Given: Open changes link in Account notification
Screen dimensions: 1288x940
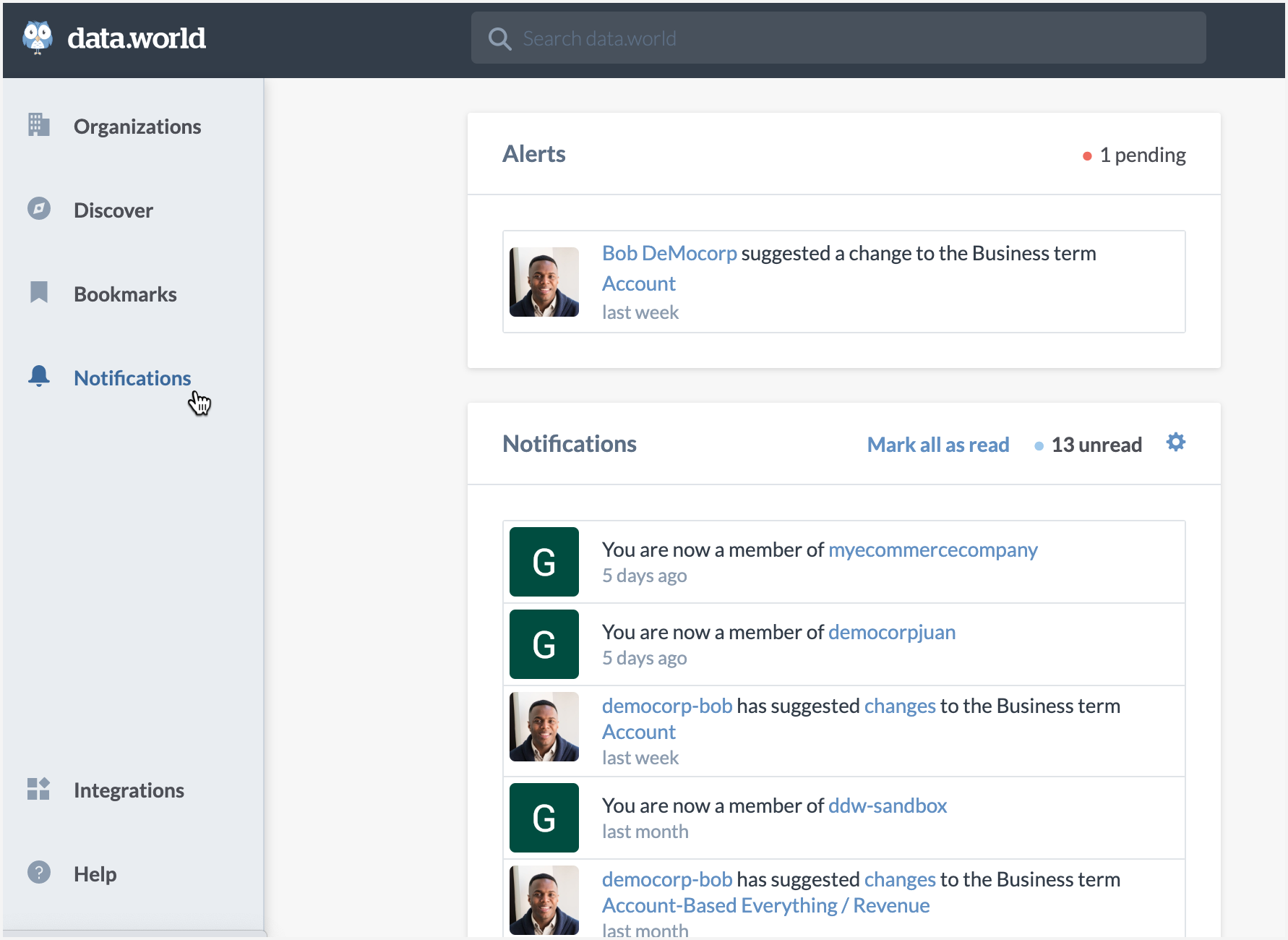Looking at the screenshot, I should tap(900, 706).
